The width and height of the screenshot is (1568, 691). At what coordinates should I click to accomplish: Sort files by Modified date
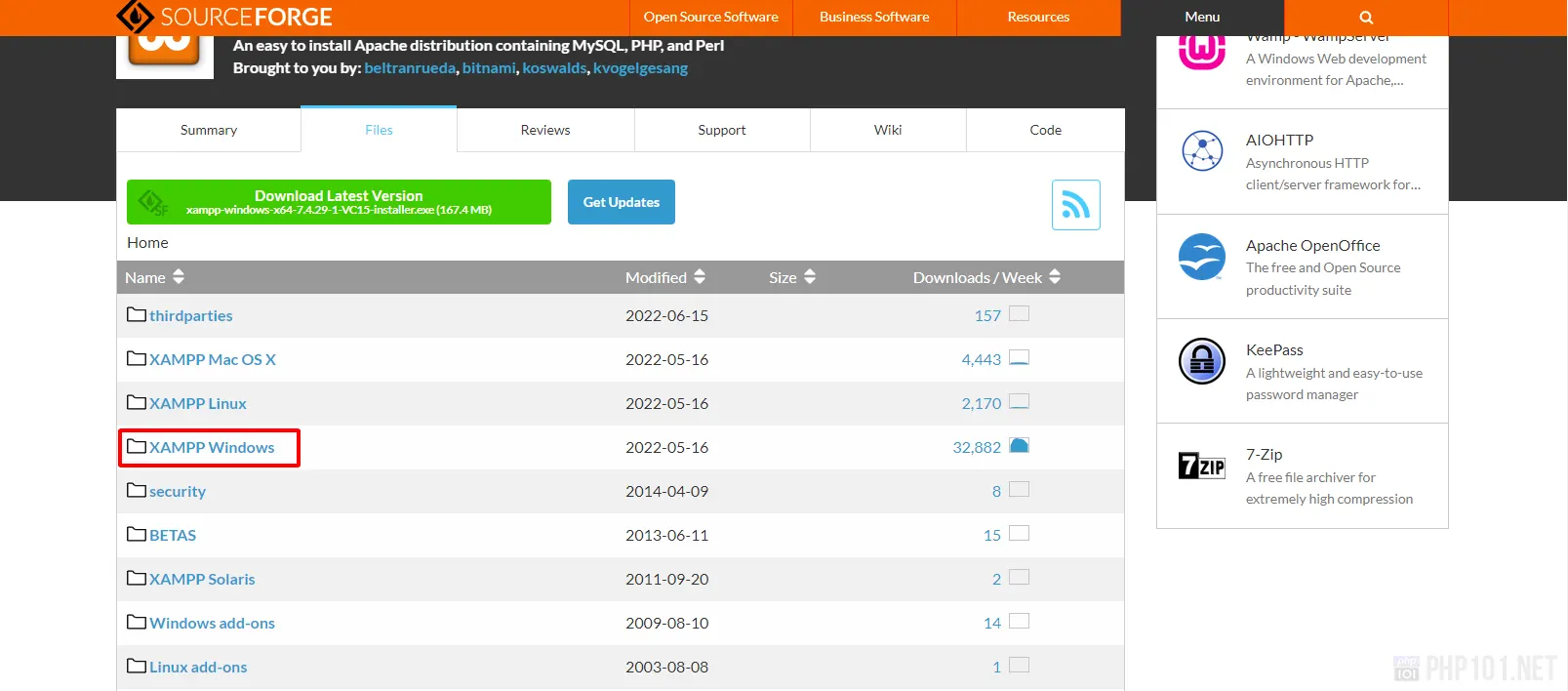664,277
